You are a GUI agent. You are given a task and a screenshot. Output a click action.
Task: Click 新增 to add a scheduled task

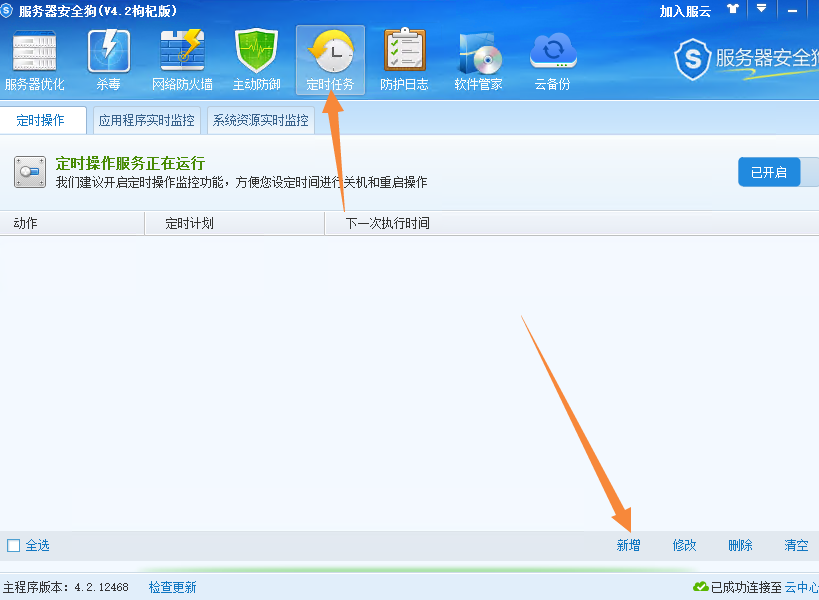pyautogui.click(x=628, y=545)
